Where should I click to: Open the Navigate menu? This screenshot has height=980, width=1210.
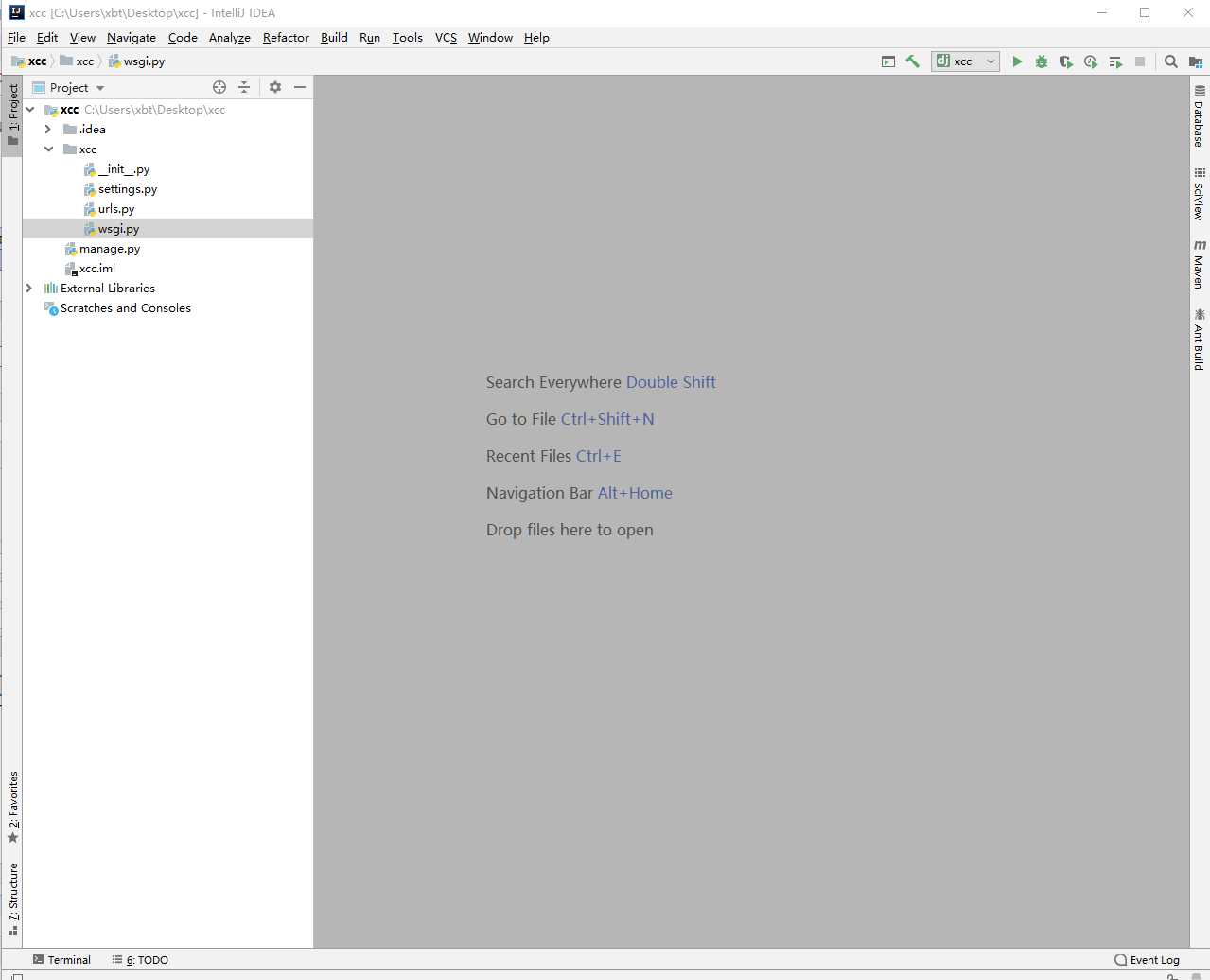click(x=132, y=38)
